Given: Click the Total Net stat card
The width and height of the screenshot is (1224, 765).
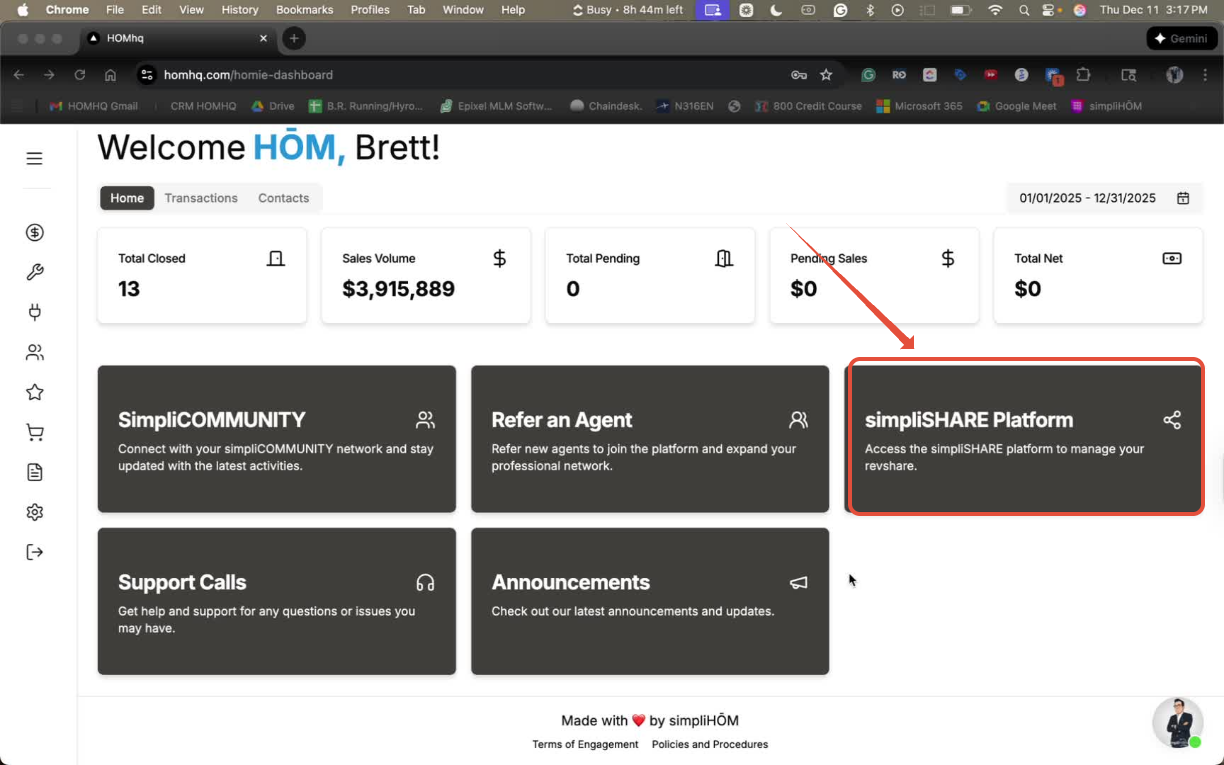Looking at the screenshot, I should 1098,275.
